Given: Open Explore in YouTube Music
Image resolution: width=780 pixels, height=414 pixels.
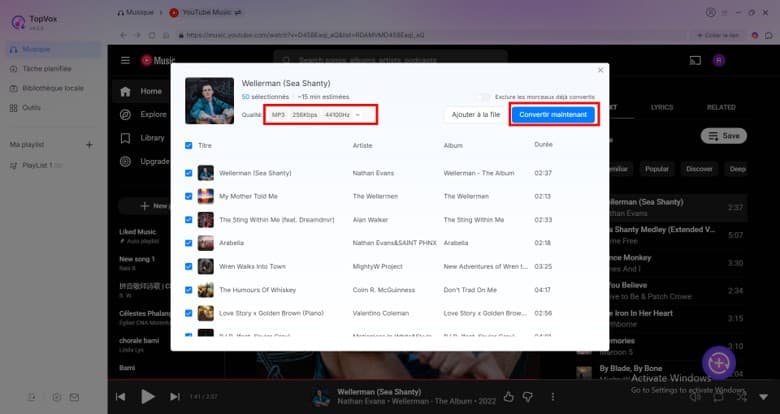Looking at the screenshot, I should (x=143, y=114).
